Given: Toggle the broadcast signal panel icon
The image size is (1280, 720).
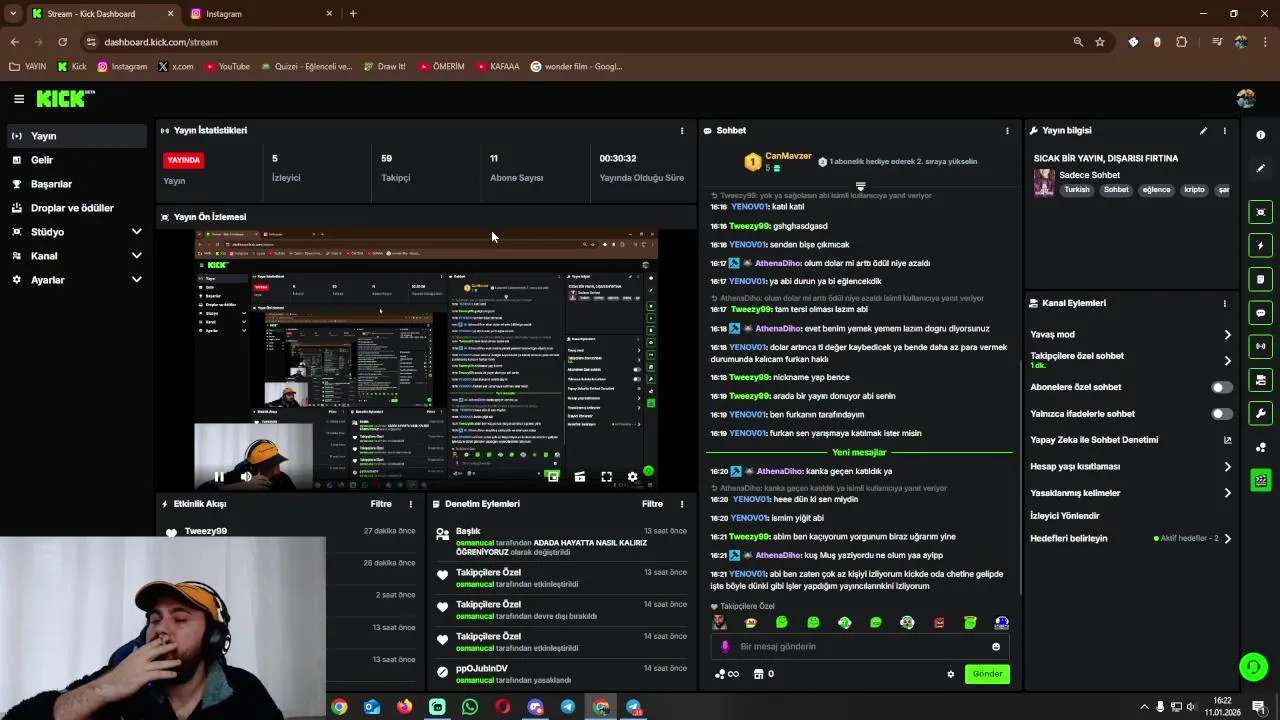Looking at the screenshot, I should pos(1260,346).
